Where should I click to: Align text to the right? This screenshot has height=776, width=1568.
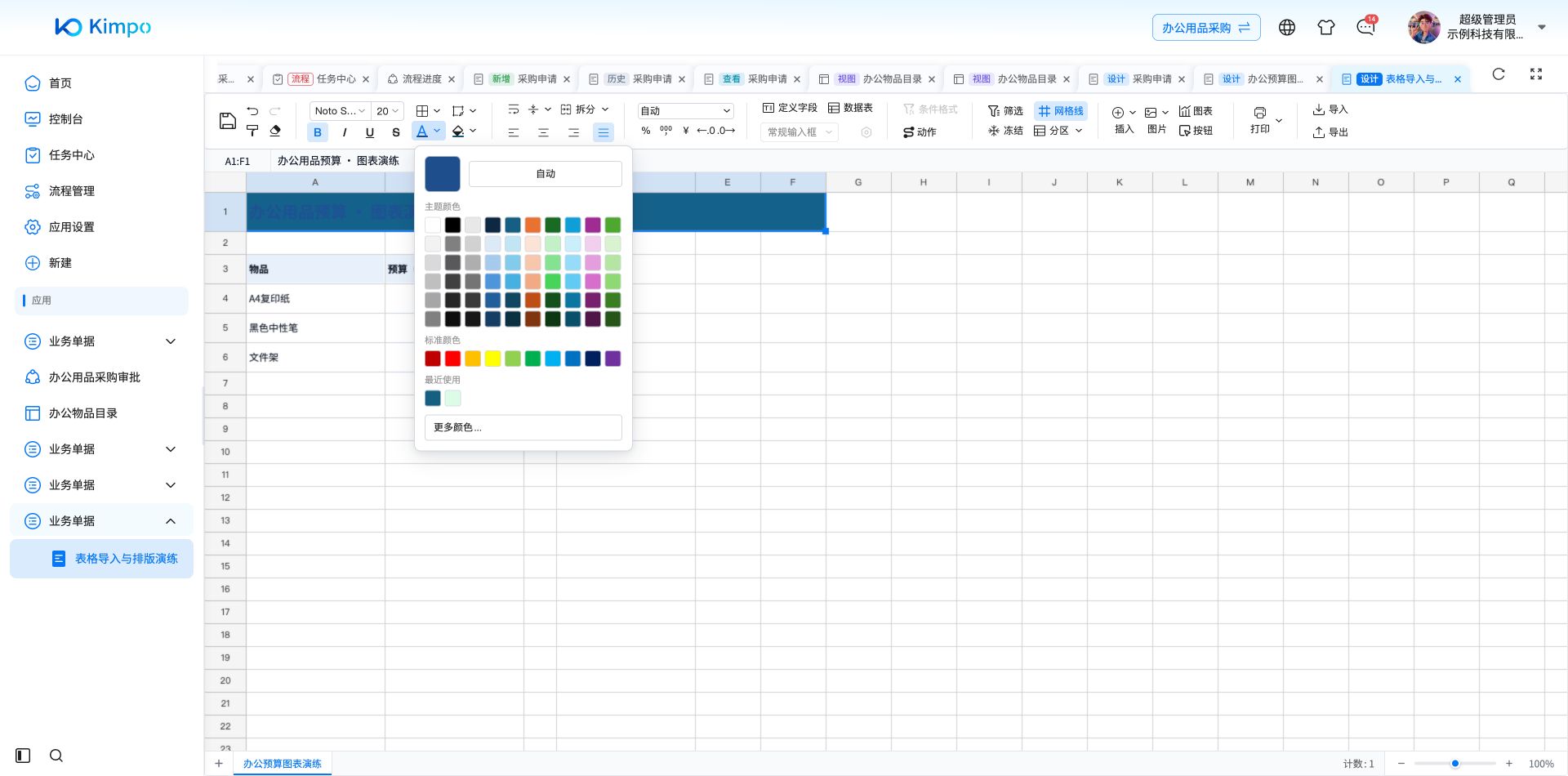coord(573,132)
